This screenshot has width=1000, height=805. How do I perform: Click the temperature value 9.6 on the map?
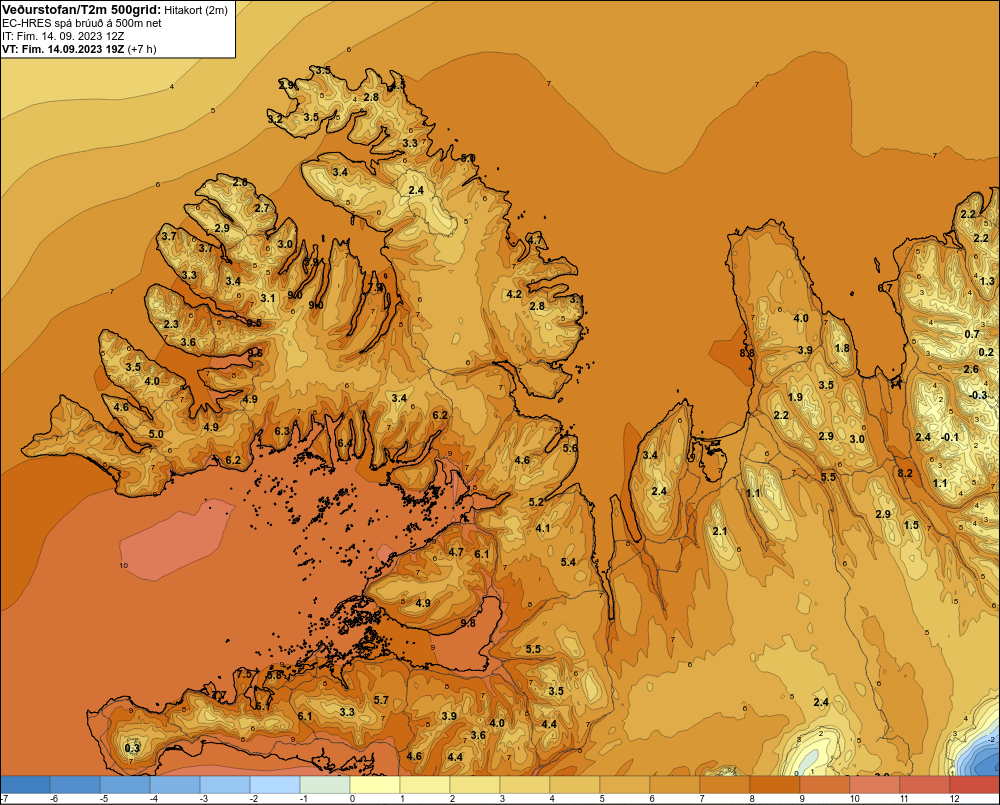tap(255, 353)
